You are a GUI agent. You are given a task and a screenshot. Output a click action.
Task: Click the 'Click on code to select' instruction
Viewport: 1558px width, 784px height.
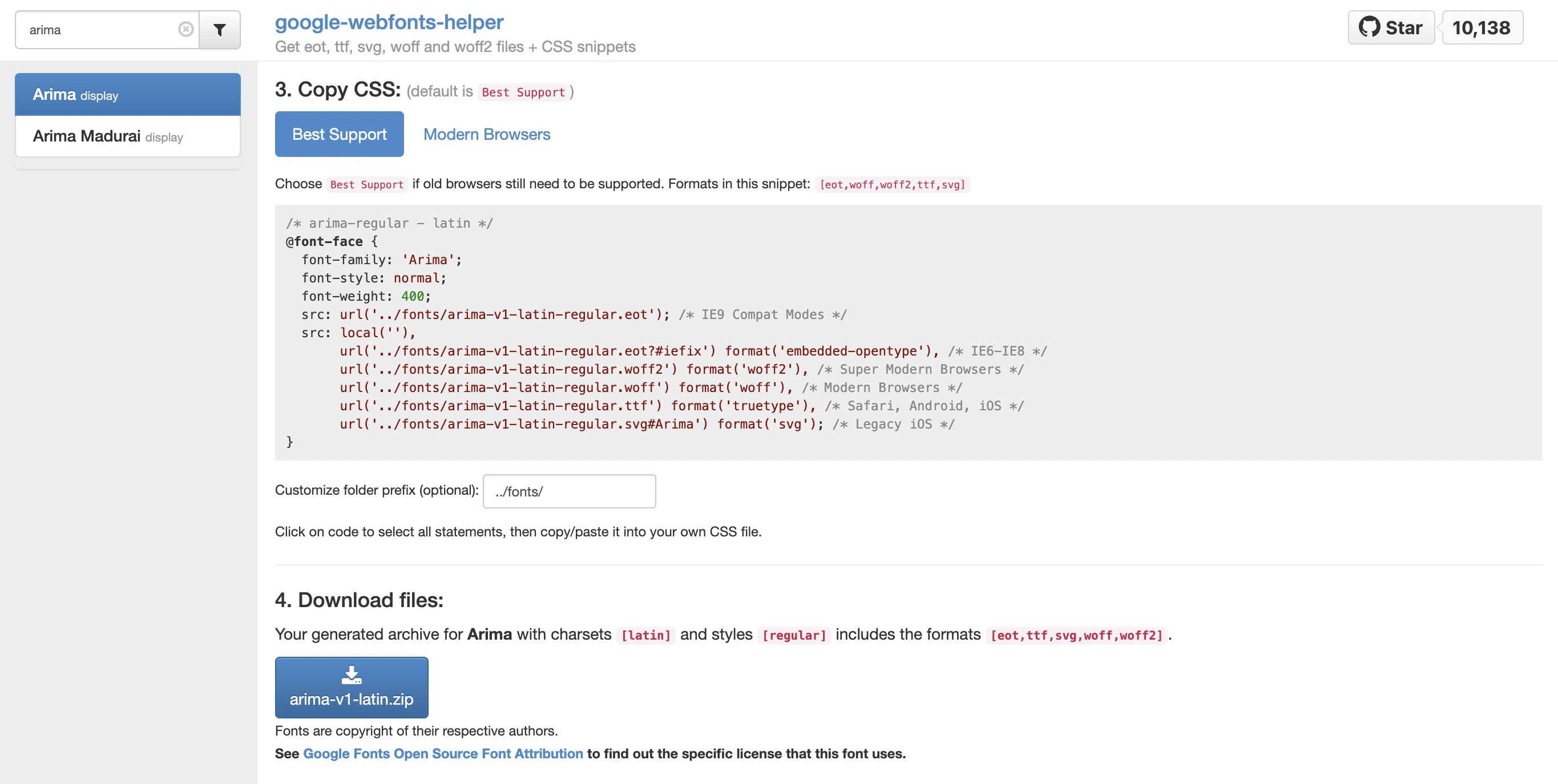518,531
